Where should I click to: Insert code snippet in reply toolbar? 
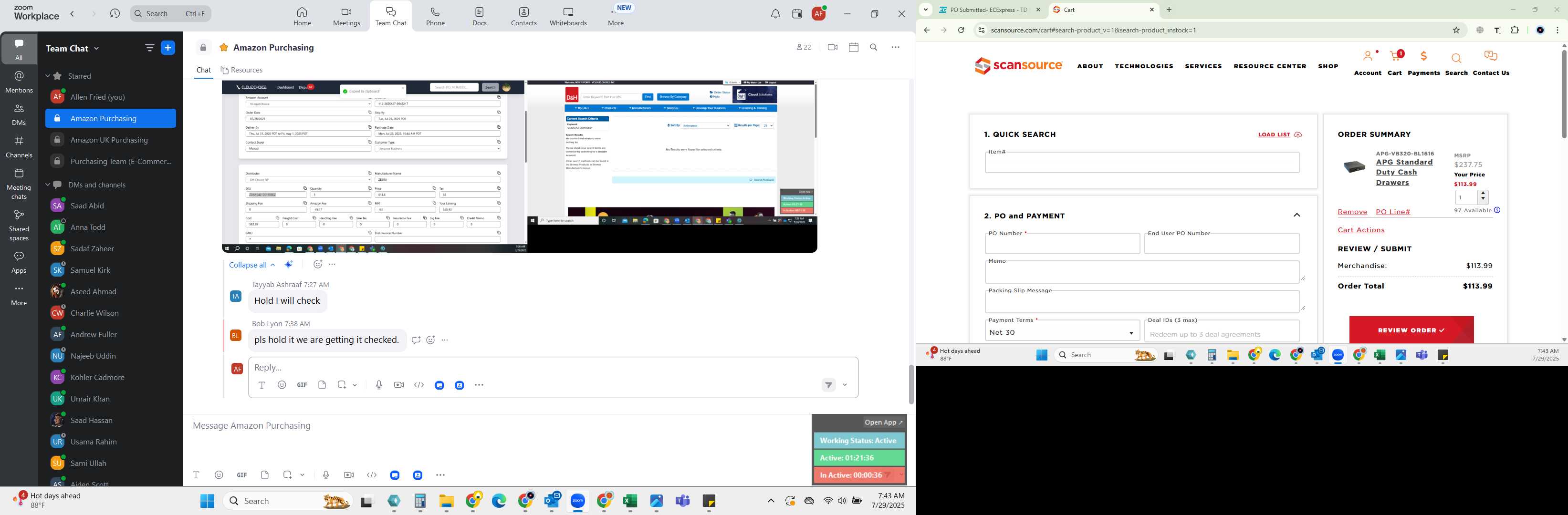[x=419, y=385]
